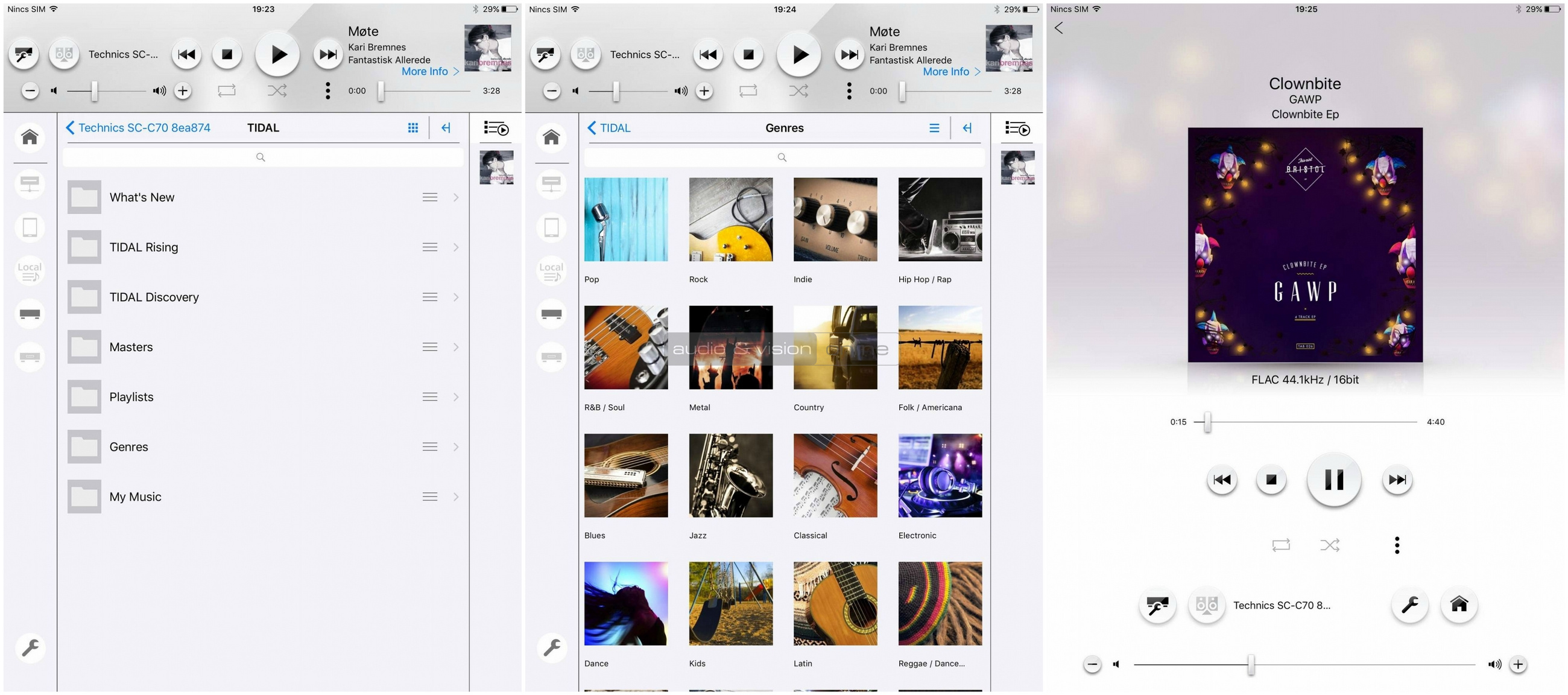This screenshot has width=1568, height=695.
Task: Go back to TIDAL from Genres
Action: (609, 128)
